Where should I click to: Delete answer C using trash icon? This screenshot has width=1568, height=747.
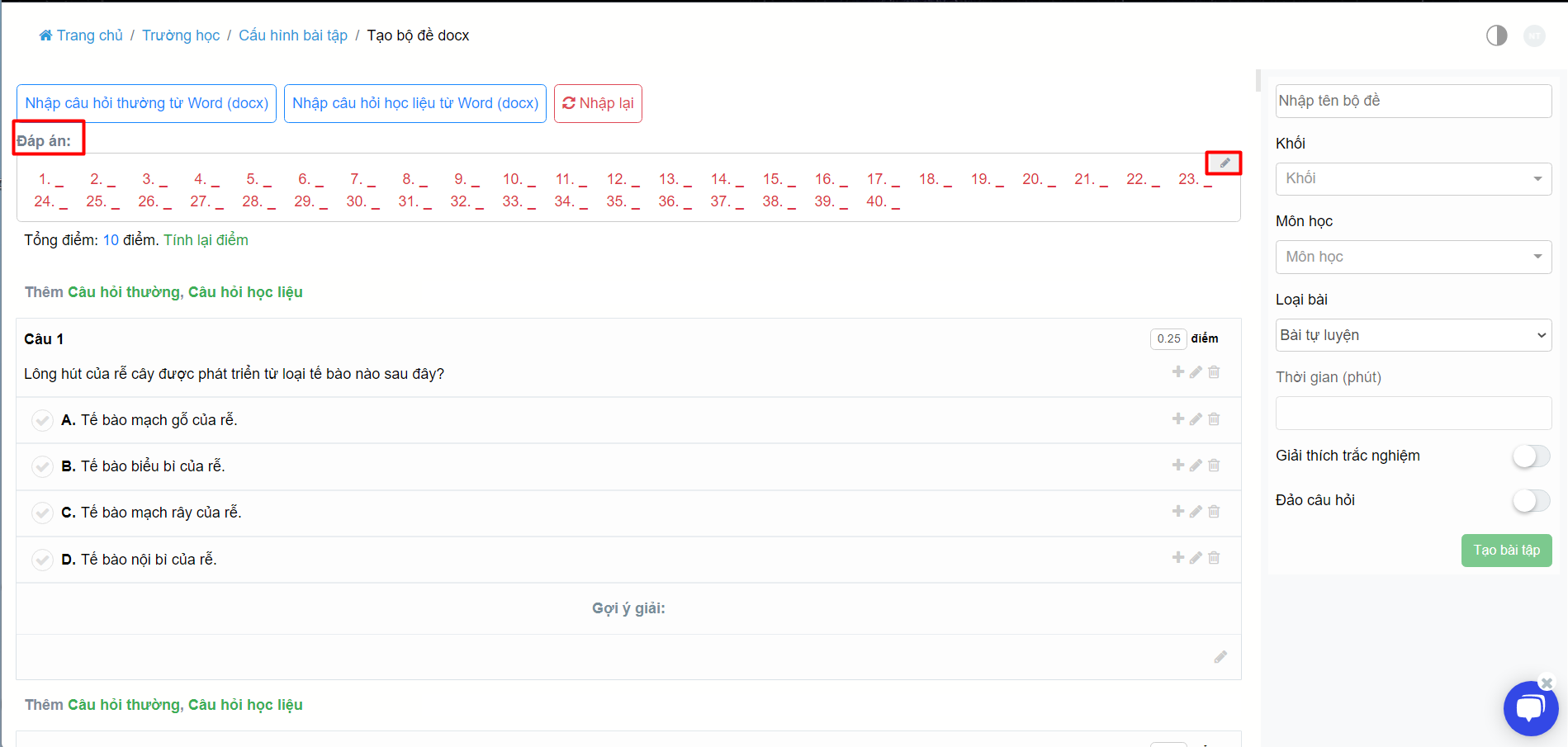pyautogui.click(x=1214, y=512)
